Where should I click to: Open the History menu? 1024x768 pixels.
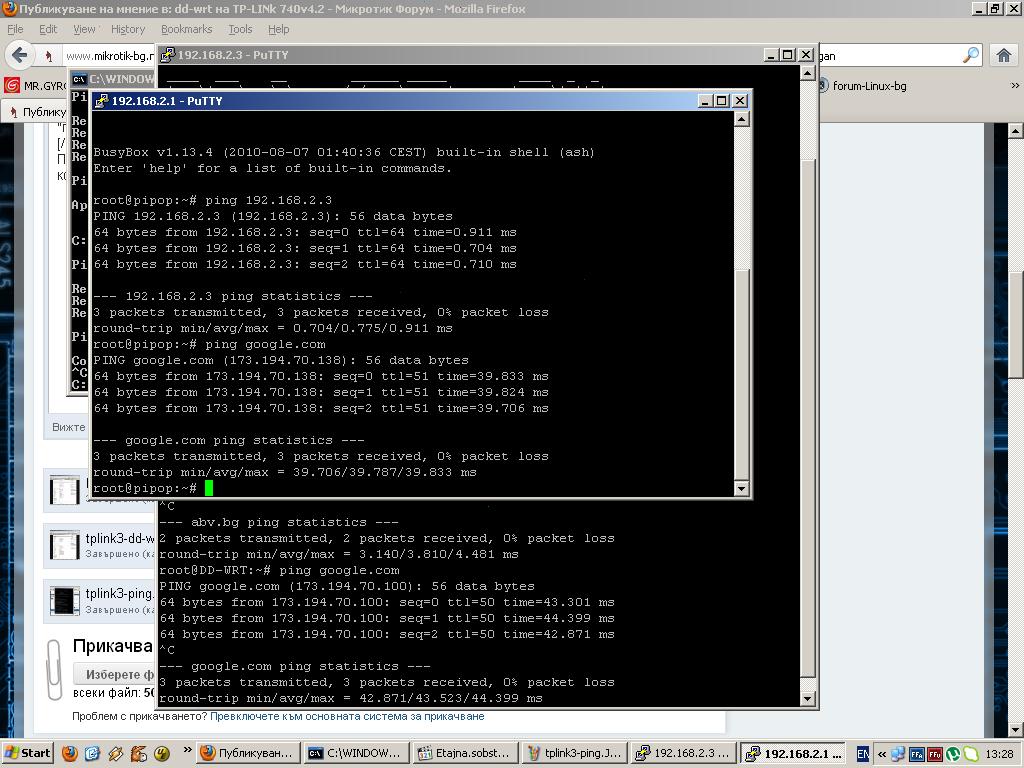pos(127,29)
